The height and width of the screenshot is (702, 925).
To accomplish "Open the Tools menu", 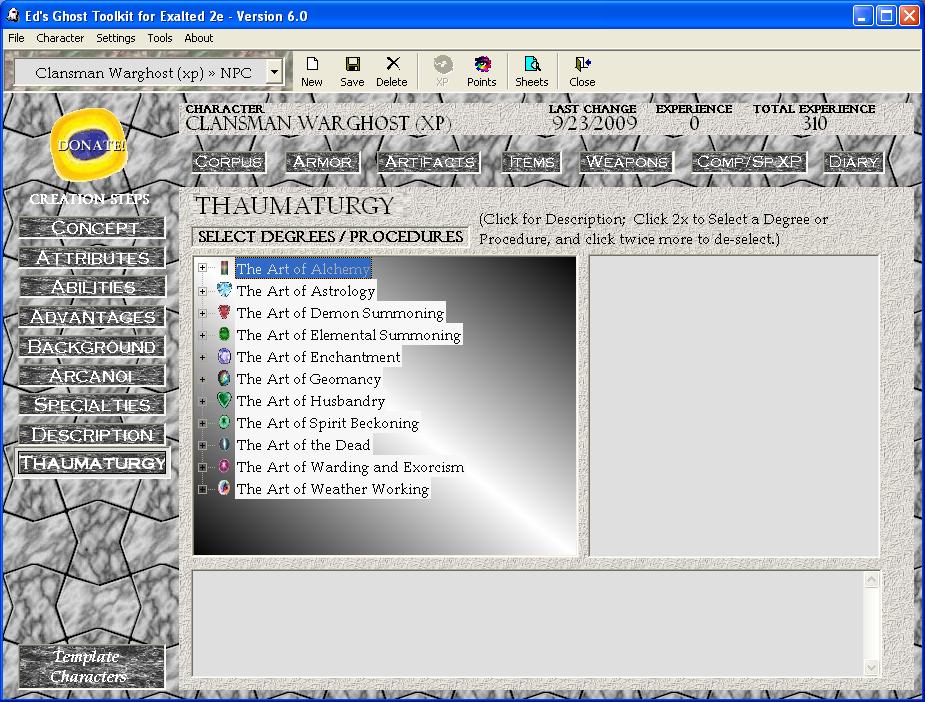I will click(x=160, y=38).
